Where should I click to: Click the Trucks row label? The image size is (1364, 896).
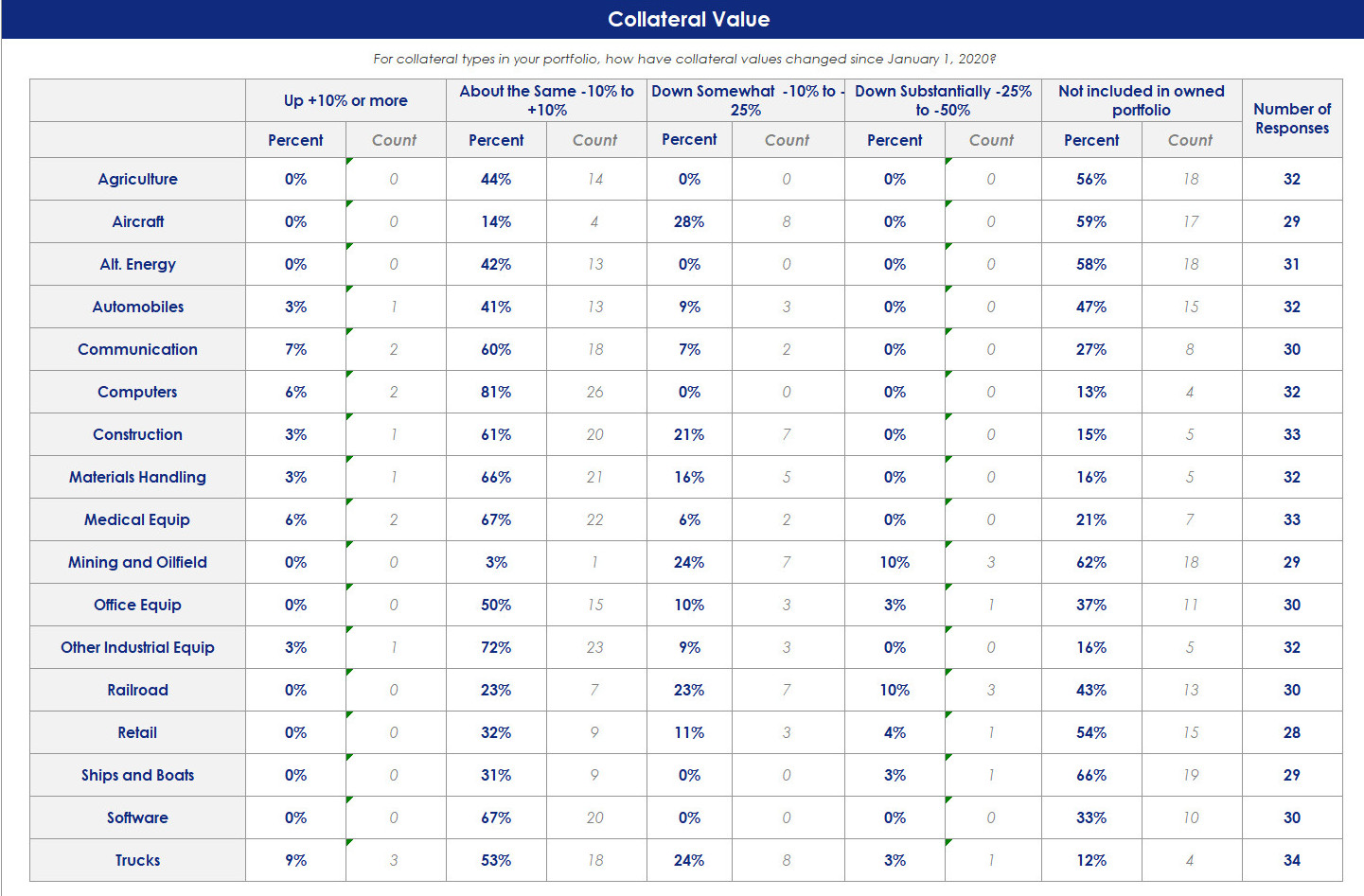137,860
